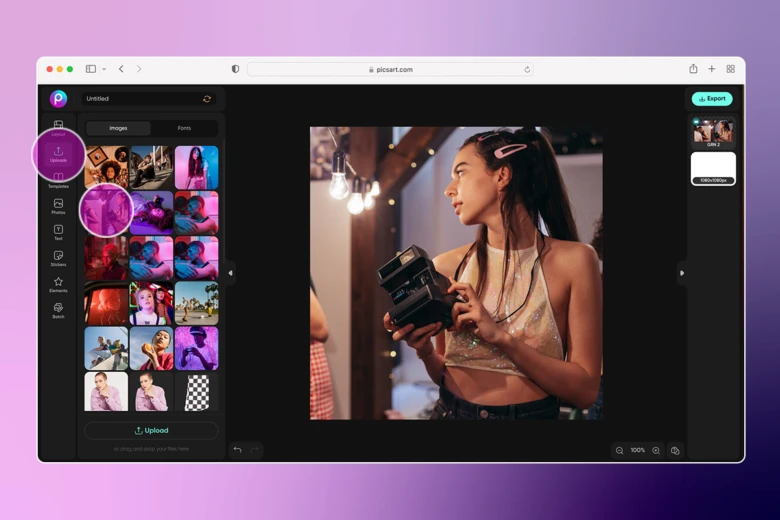780x520 pixels.
Task: Switch to the Fonts tab
Action: 184,128
